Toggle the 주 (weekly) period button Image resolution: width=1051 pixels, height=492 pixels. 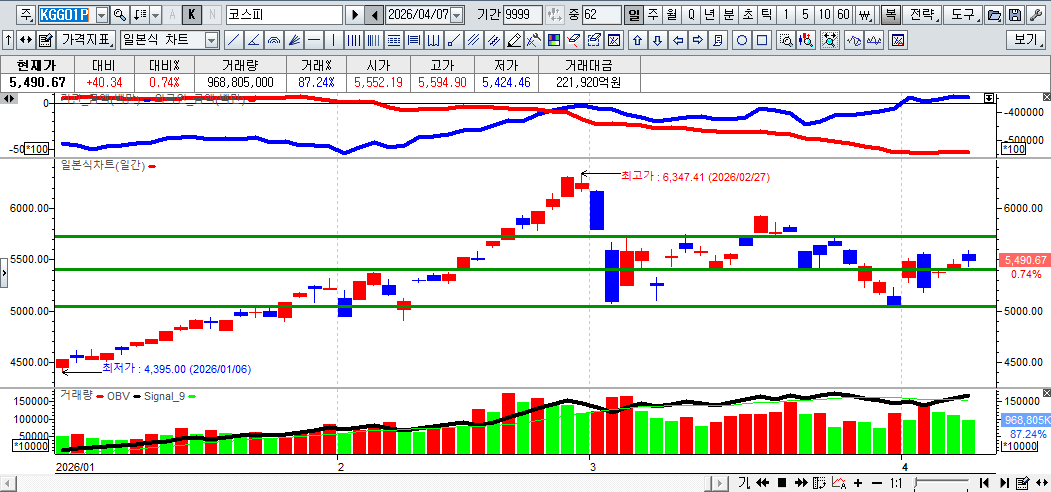tap(653, 15)
